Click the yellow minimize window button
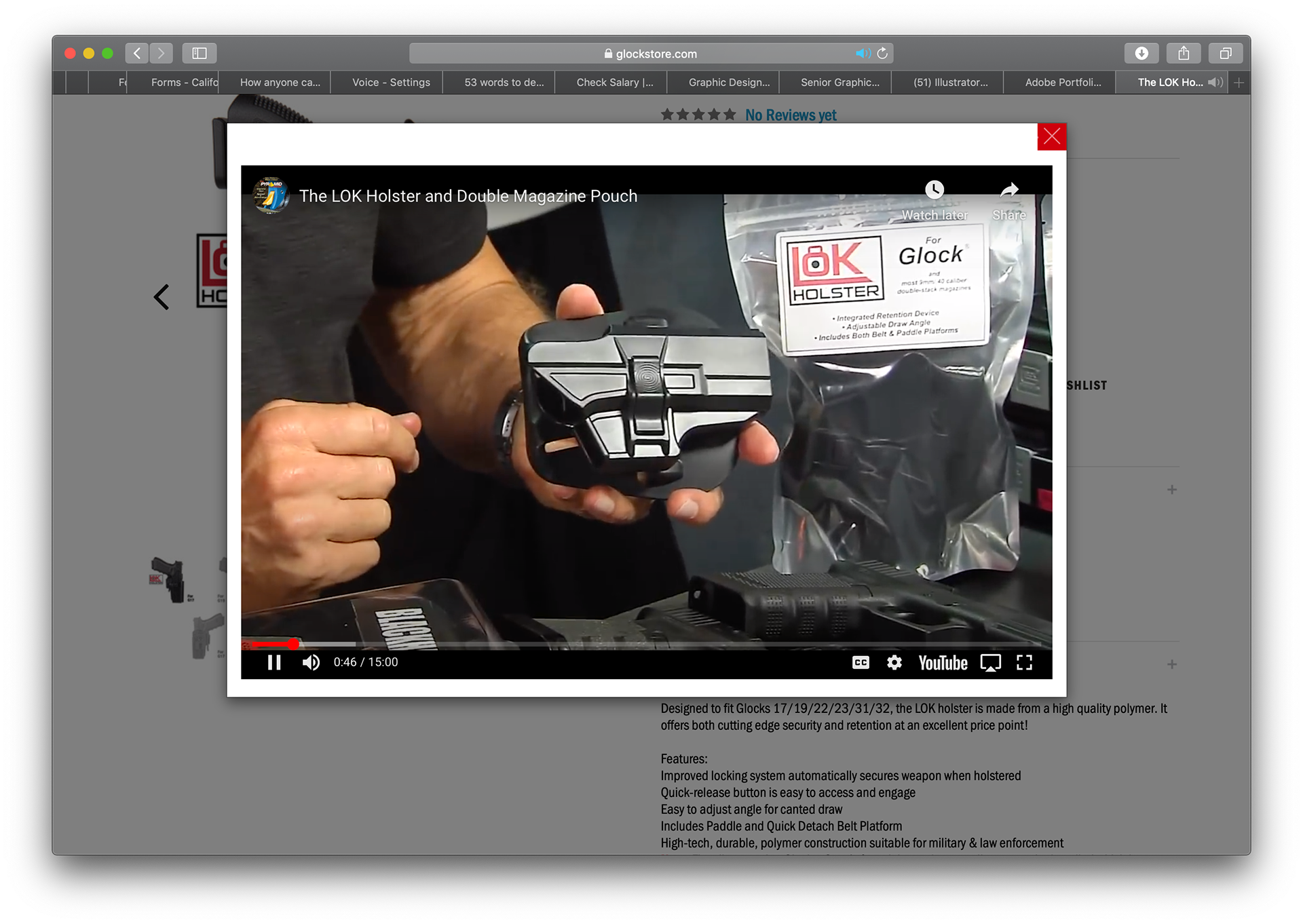The image size is (1303, 924). click(x=89, y=53)
